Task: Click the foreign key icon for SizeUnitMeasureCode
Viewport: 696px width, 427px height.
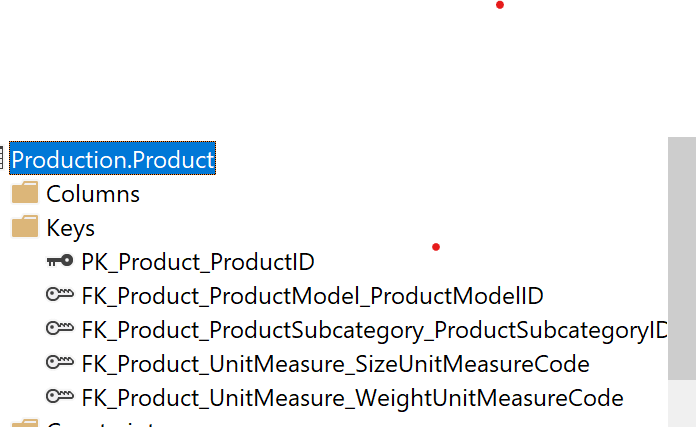Action: pyautogui.click(x=60, y=363)
